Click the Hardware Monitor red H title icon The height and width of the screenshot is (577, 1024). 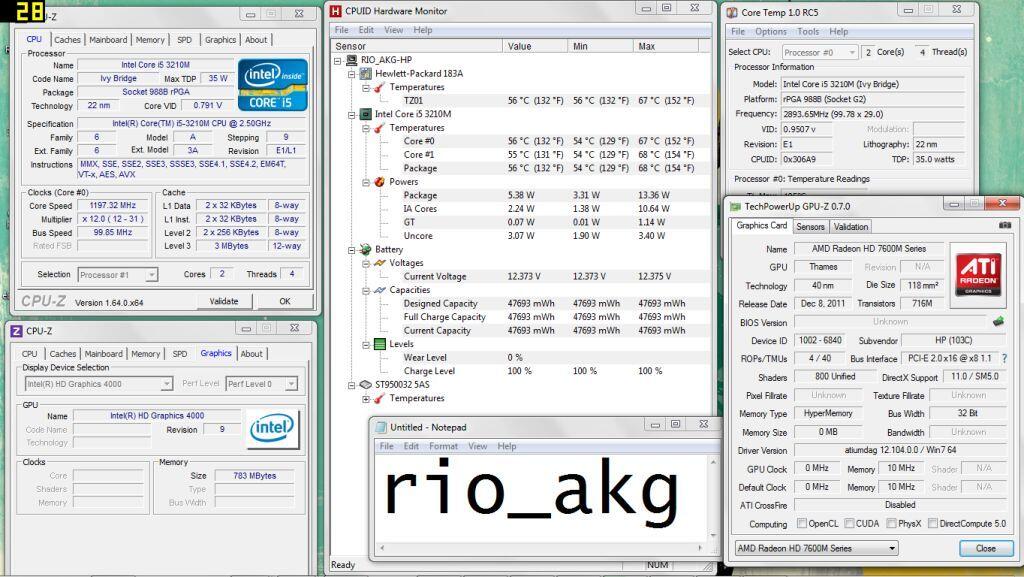336,10
